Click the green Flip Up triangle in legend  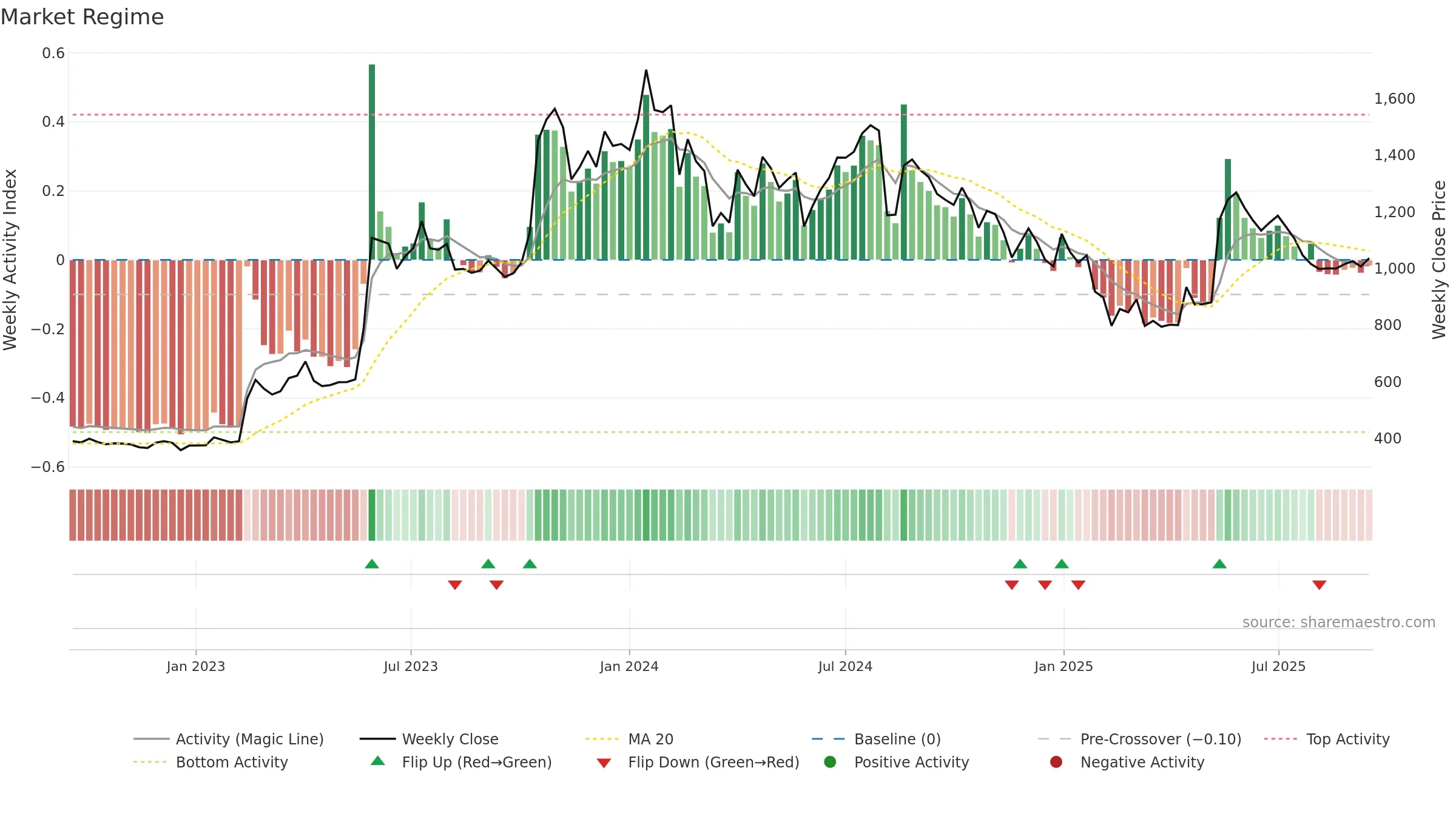[x=377, y=761]
